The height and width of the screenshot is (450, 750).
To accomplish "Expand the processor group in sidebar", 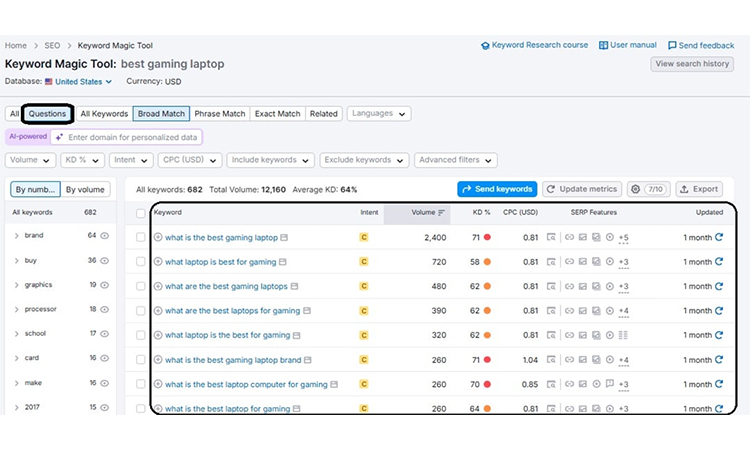I will (17, 309).
